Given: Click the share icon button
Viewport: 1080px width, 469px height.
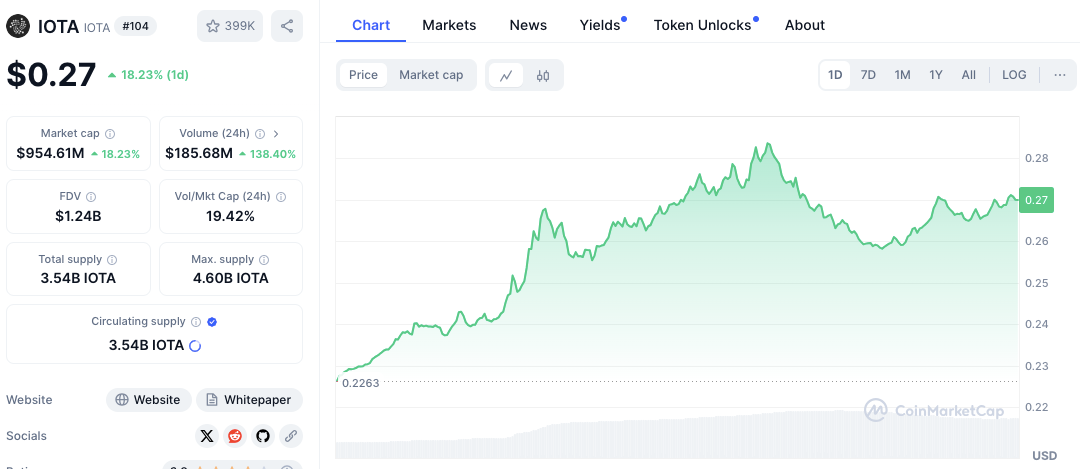Looking at the screenshot, I should click(287, 26).
